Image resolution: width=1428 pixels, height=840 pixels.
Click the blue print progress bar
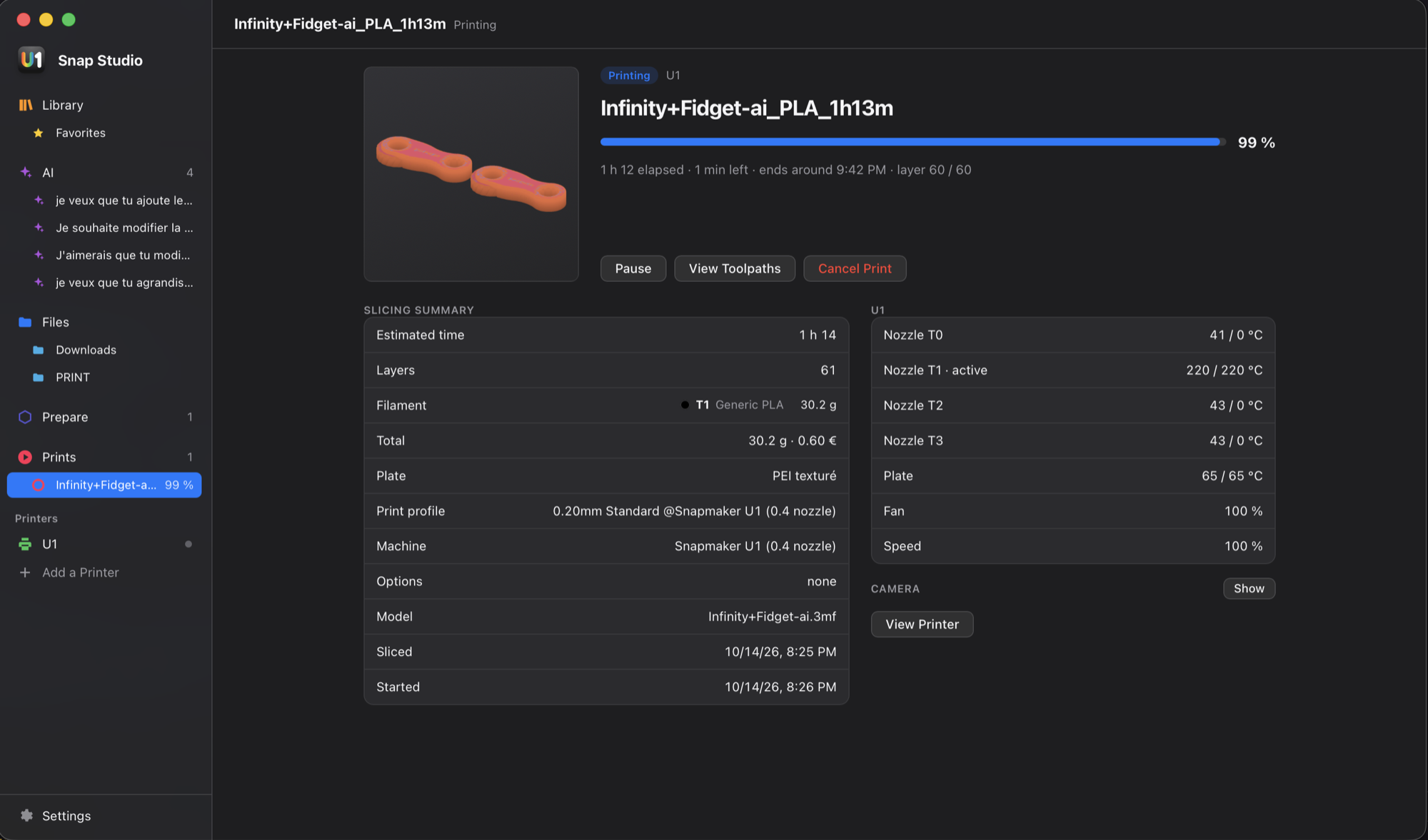912,142
